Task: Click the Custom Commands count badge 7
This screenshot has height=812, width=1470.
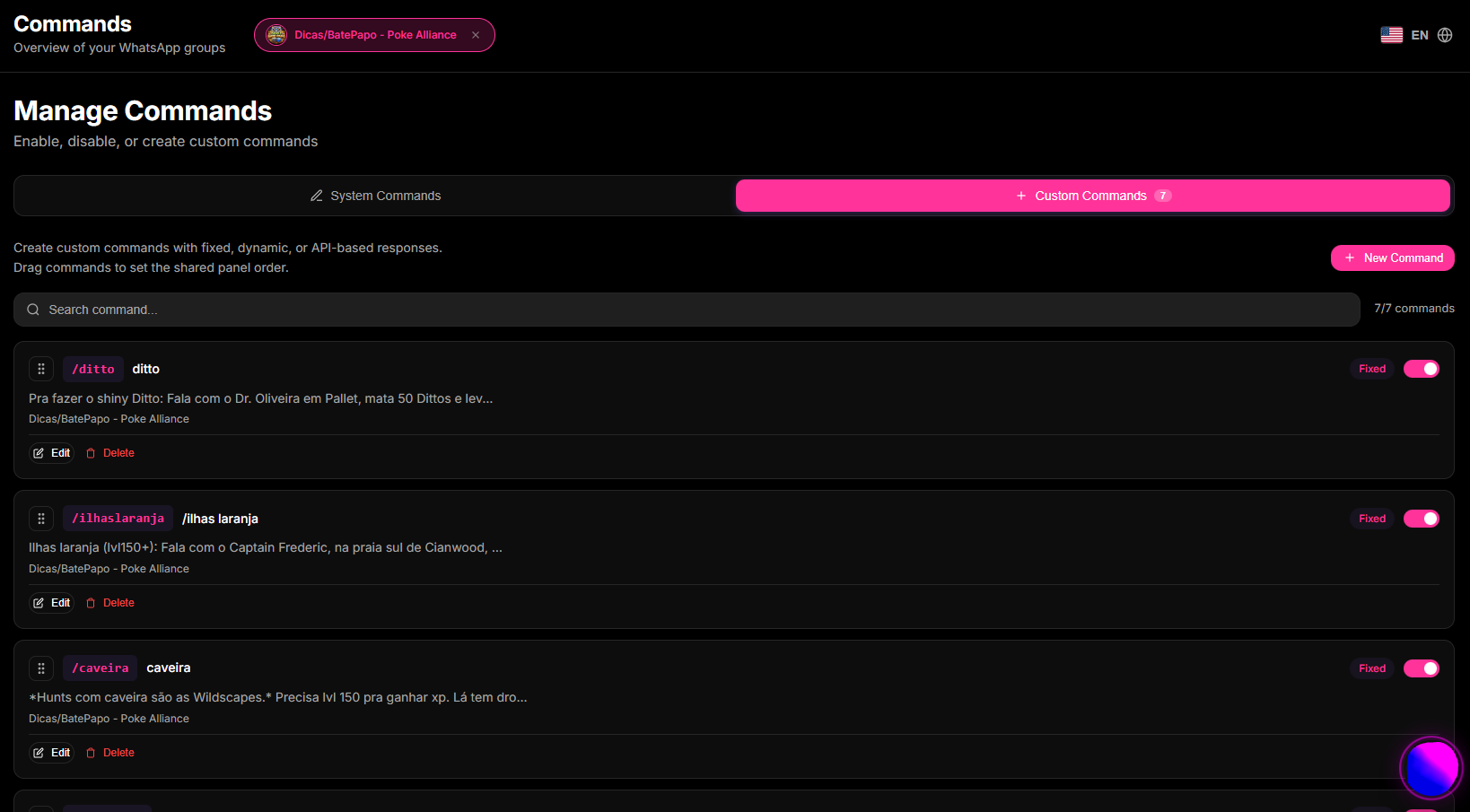Action: (1163, 196)
